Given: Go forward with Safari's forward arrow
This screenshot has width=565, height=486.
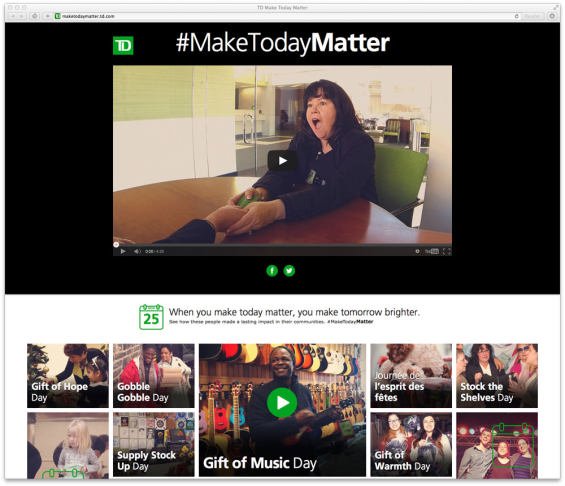Looking at the screenshot, I should [22, 16].
